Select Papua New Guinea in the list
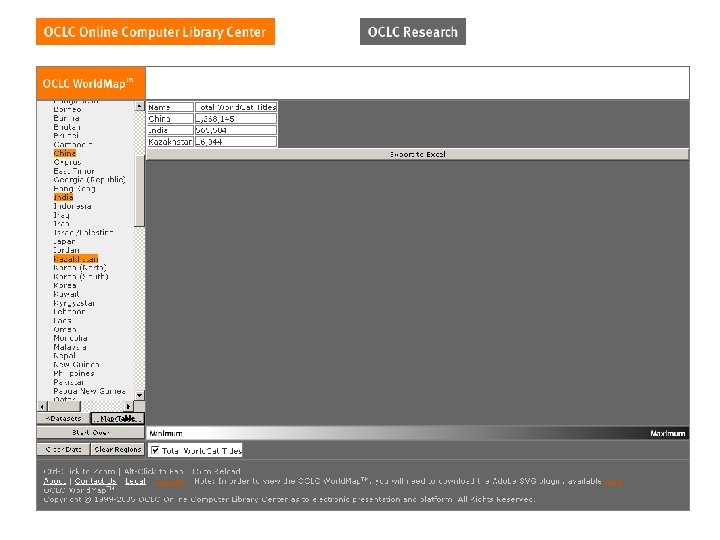 [x=89, y=391]
